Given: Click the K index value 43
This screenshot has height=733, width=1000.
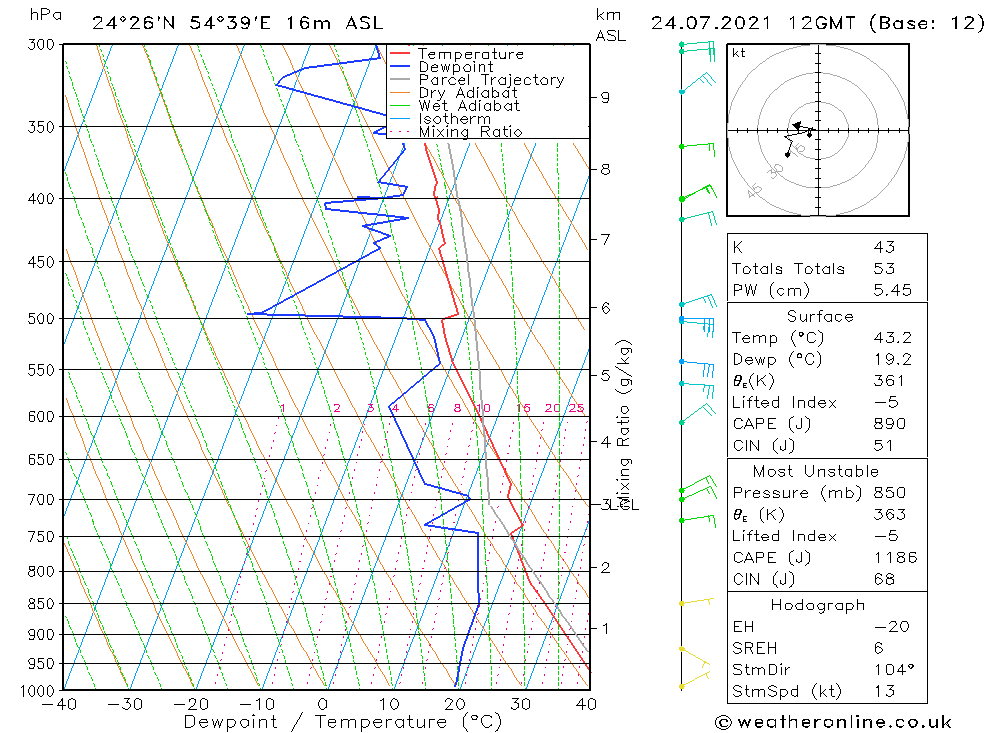Looking at the screenshot, I should click(x=884, y=247).
